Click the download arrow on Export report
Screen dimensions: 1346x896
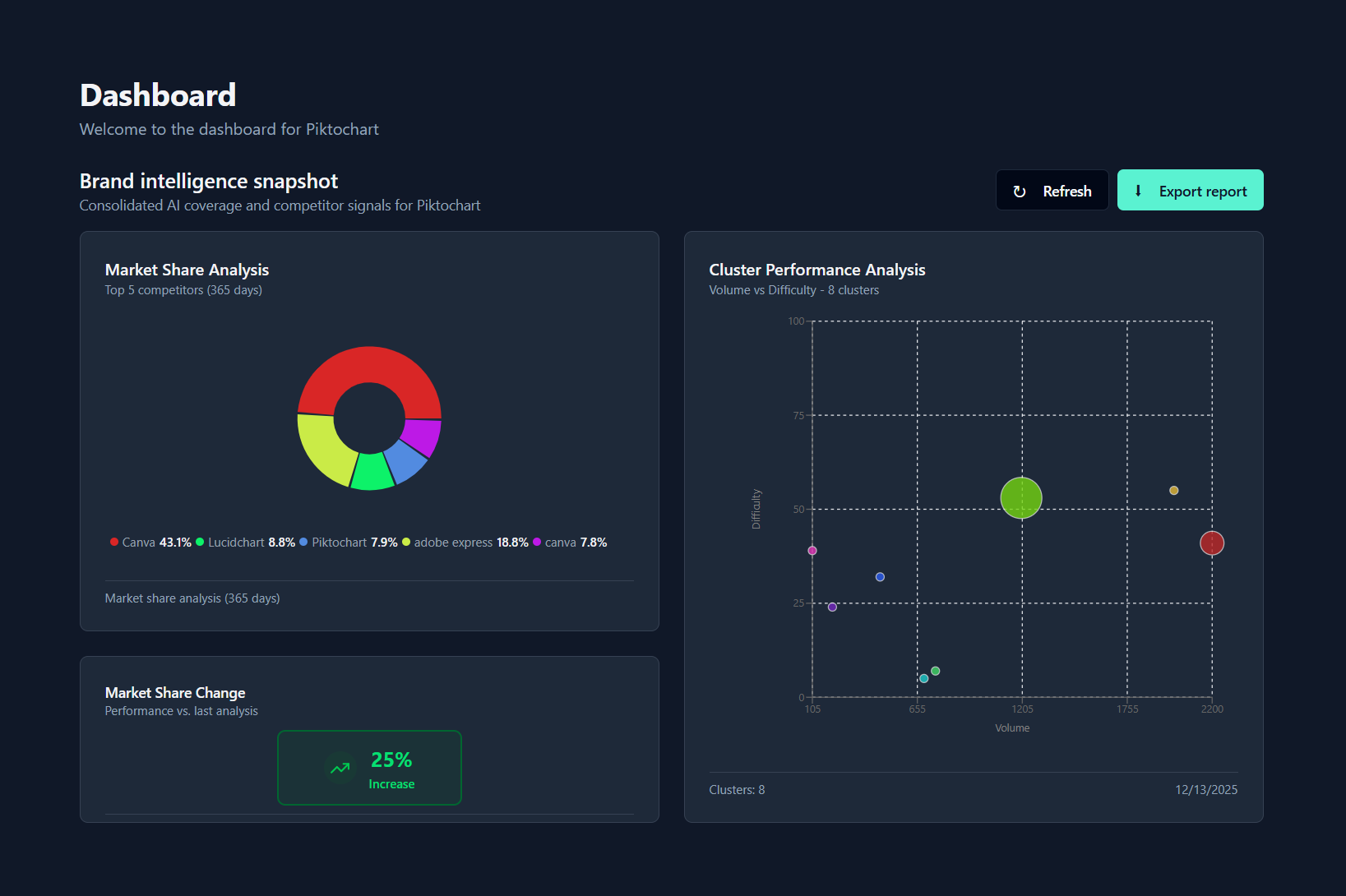point(1139,190)
